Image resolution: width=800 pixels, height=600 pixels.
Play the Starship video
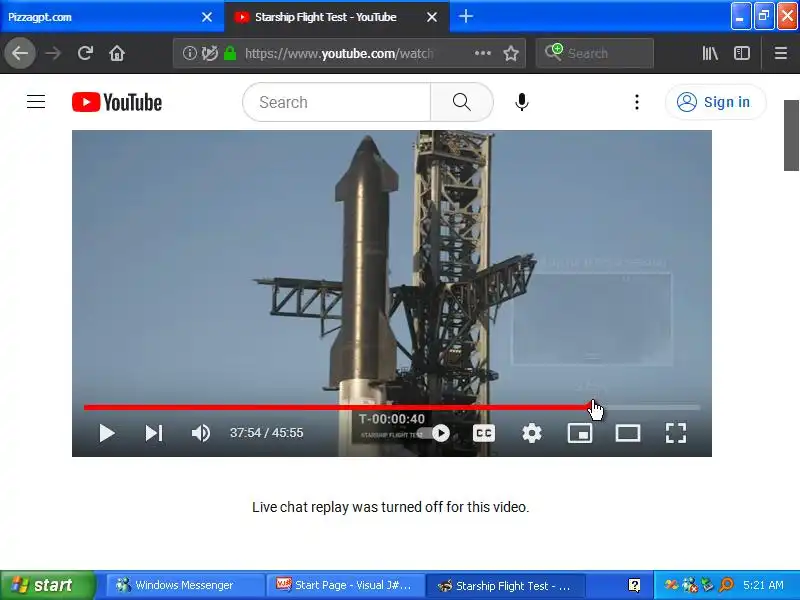point(107,433)
